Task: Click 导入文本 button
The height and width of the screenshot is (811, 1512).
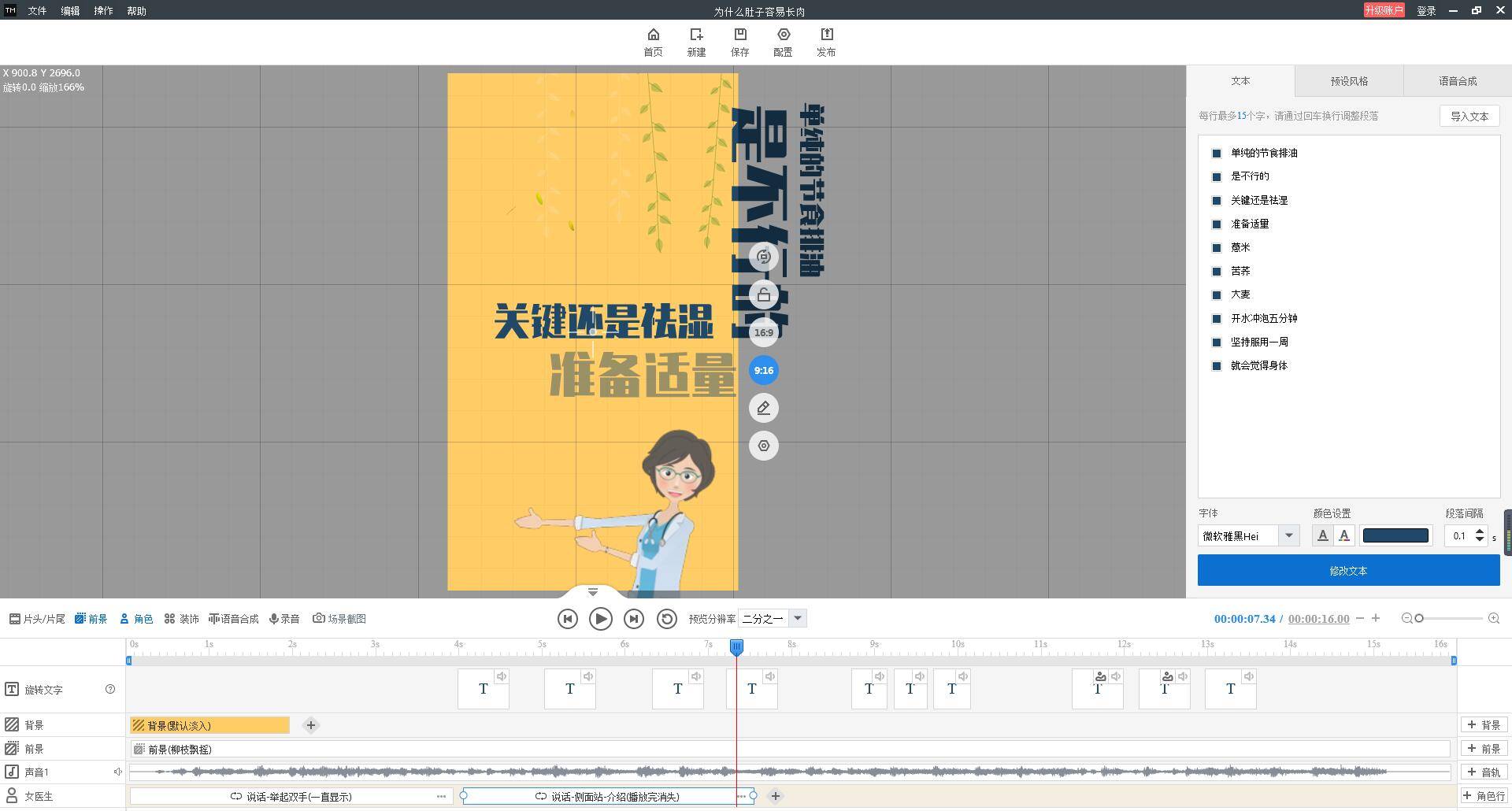Action: click(x=1469, y=117)
